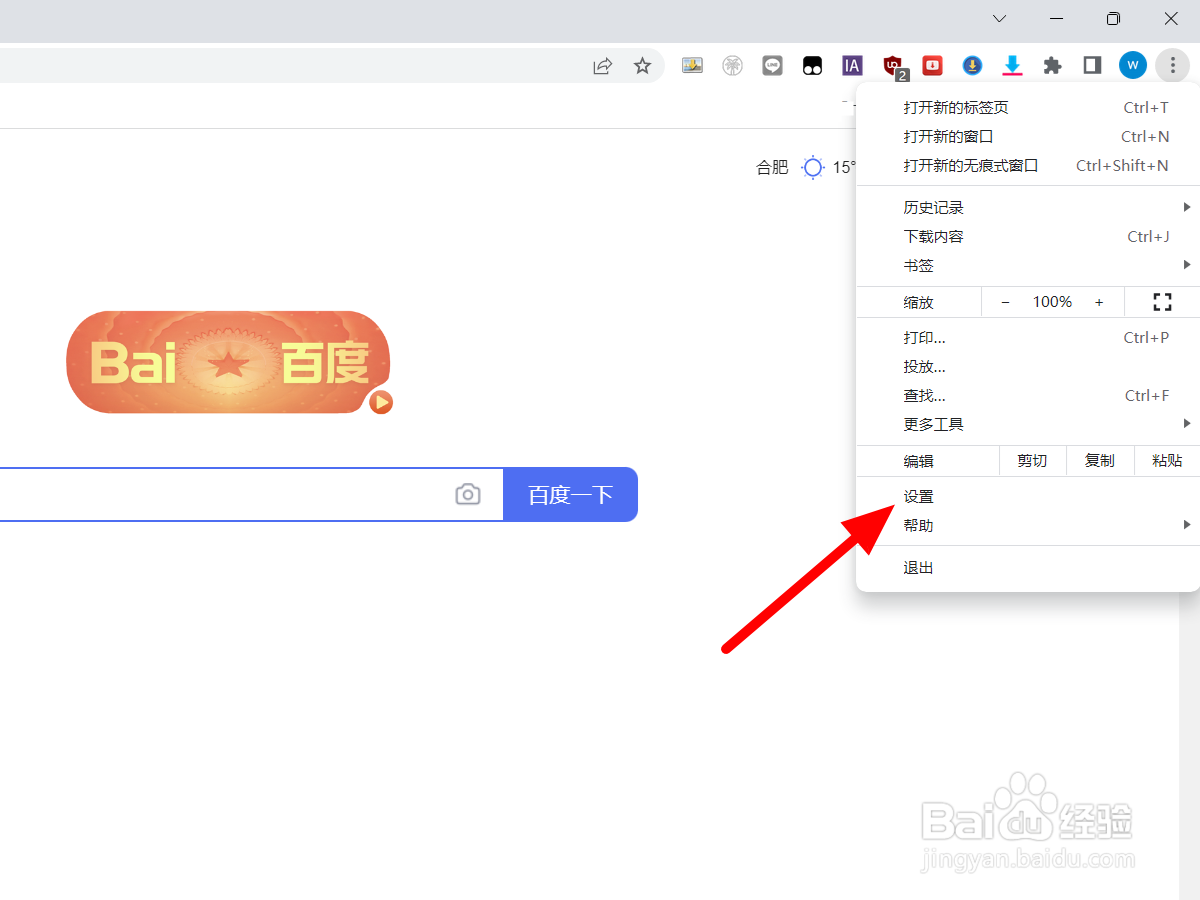Open the profile avatar labeled W

(1132, 66)
